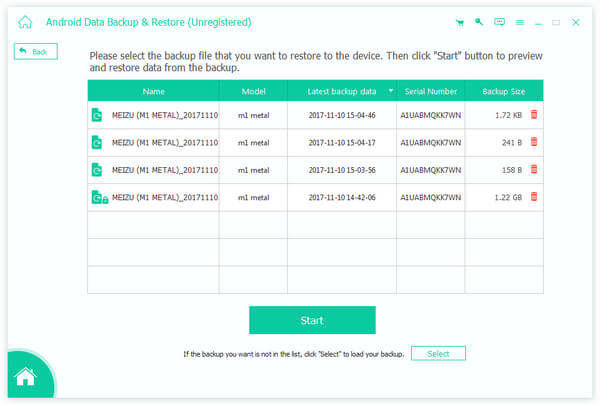Open the feedback chat bubble icon
This screenshot has width=600, height=406.
tap(499, 22)
